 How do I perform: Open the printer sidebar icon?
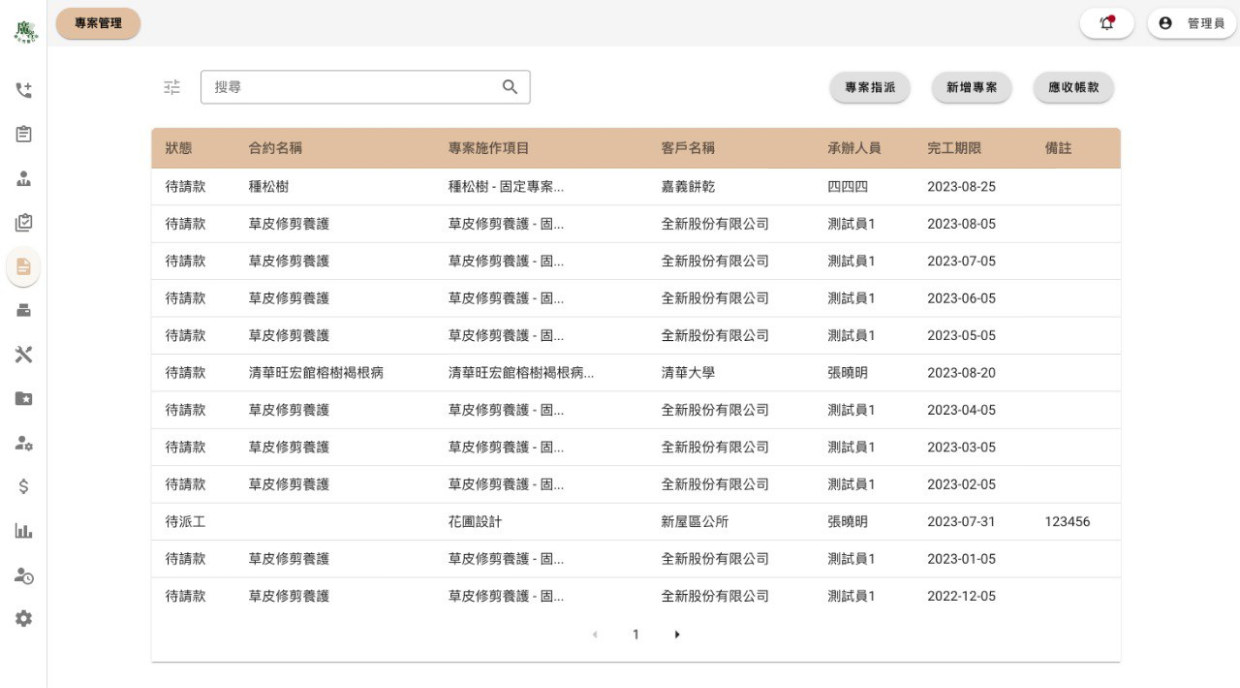click(23, 311)
